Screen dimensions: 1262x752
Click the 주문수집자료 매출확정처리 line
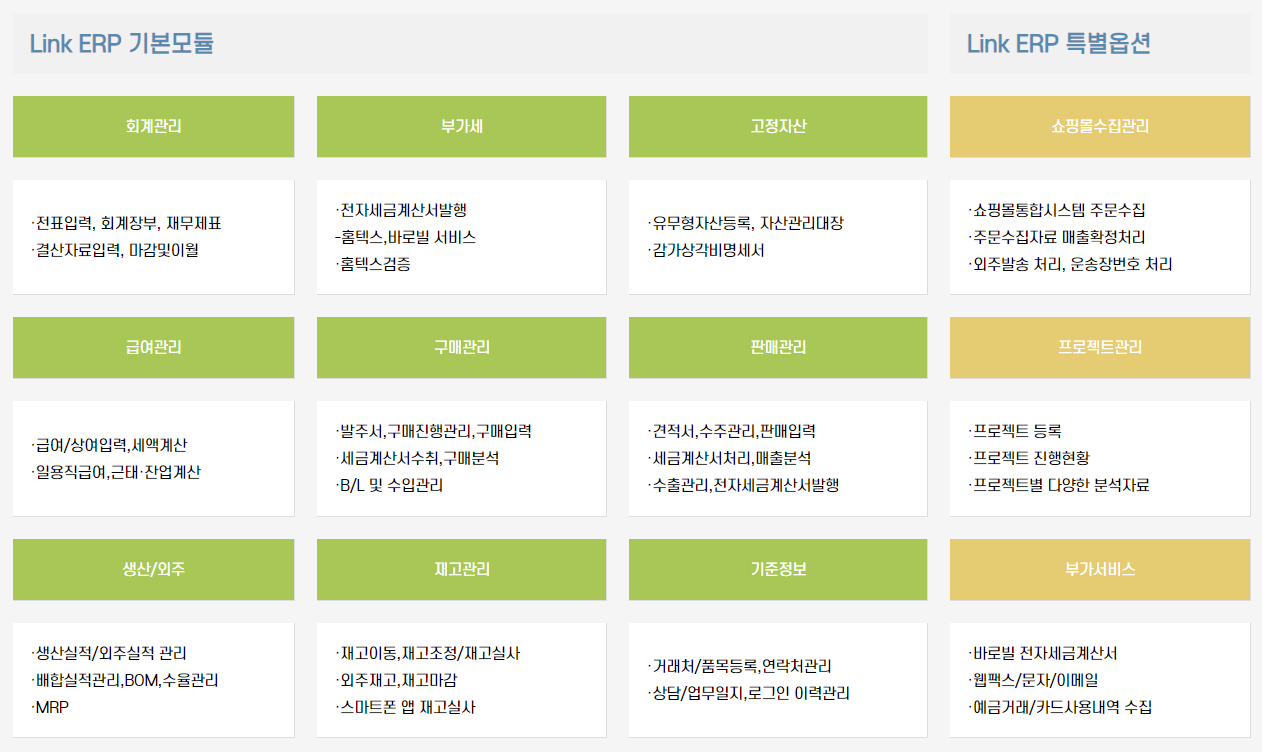click(x=1057, y=237)
